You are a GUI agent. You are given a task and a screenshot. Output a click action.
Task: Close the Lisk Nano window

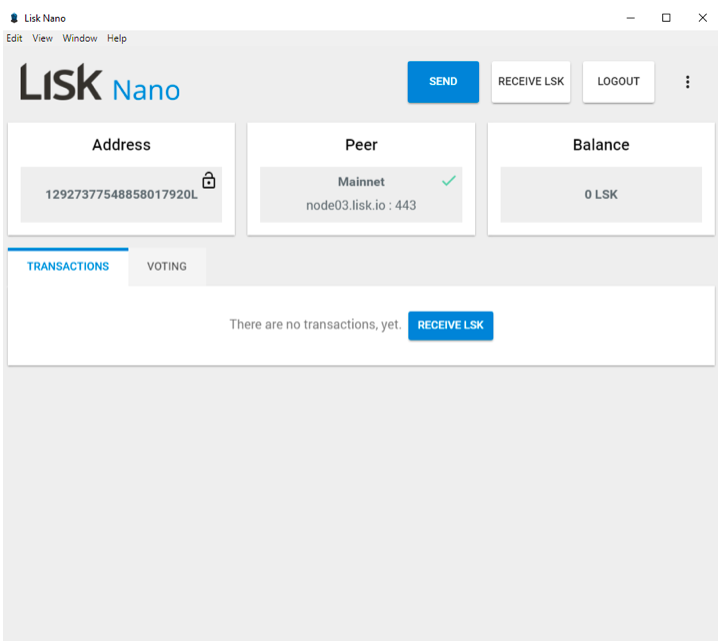tap(702, 18)
